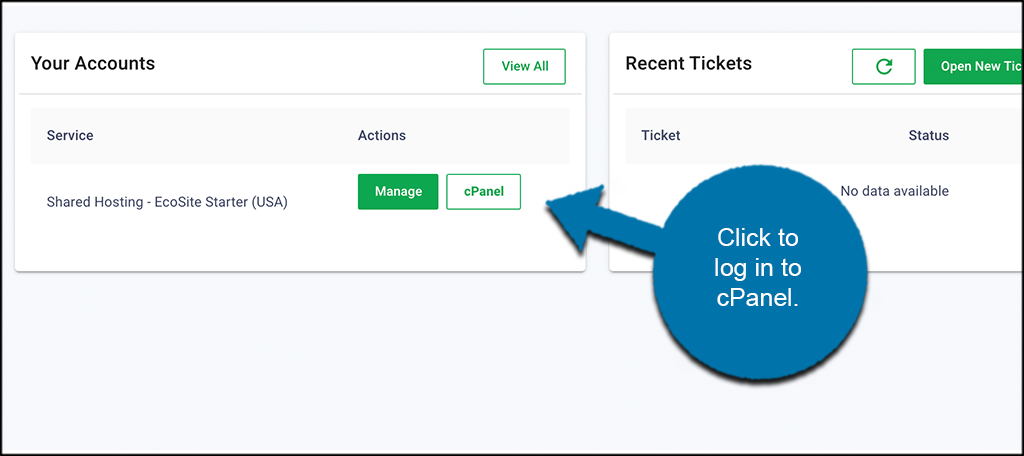Click the Your Accounts heading
Image resolution: width=1024 pixels, height=456 pixels.
click(93, 64)
